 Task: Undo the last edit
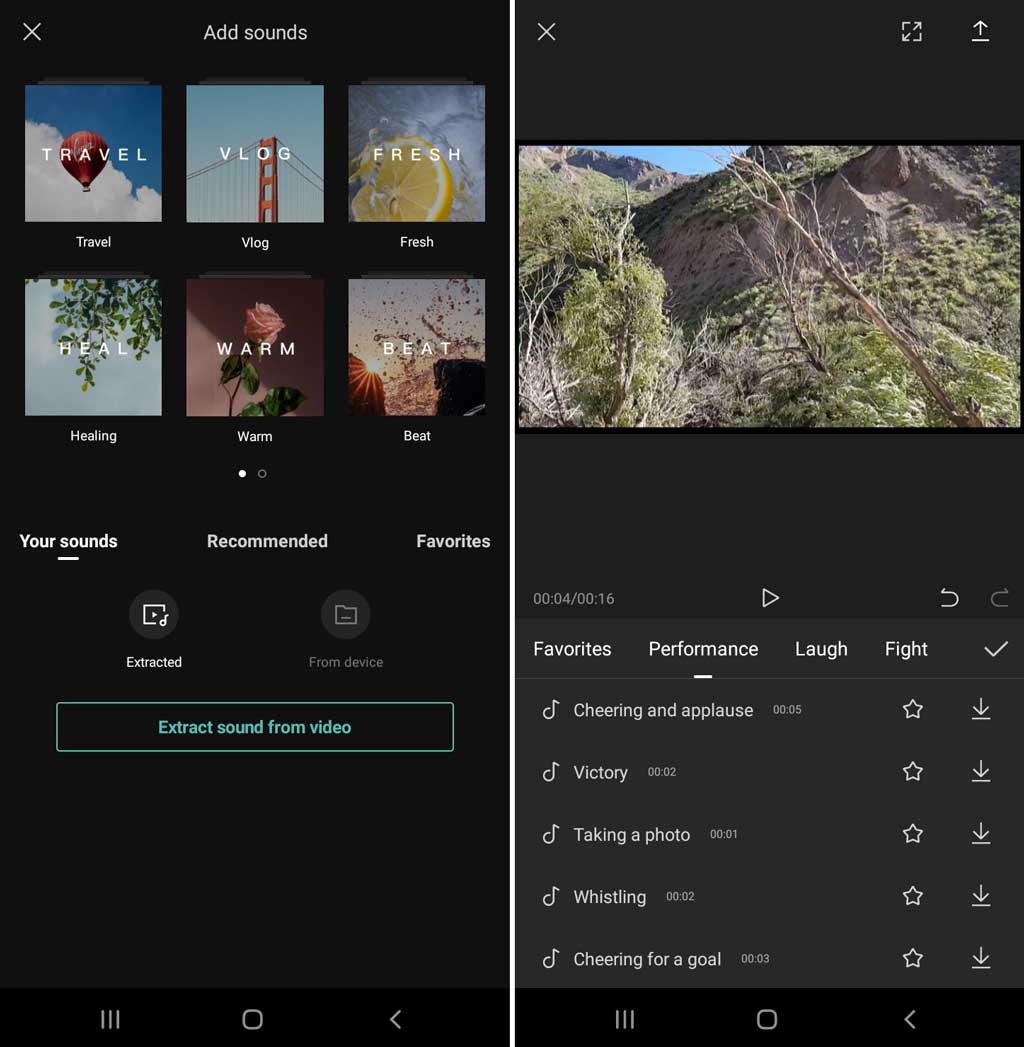[949, 598]
